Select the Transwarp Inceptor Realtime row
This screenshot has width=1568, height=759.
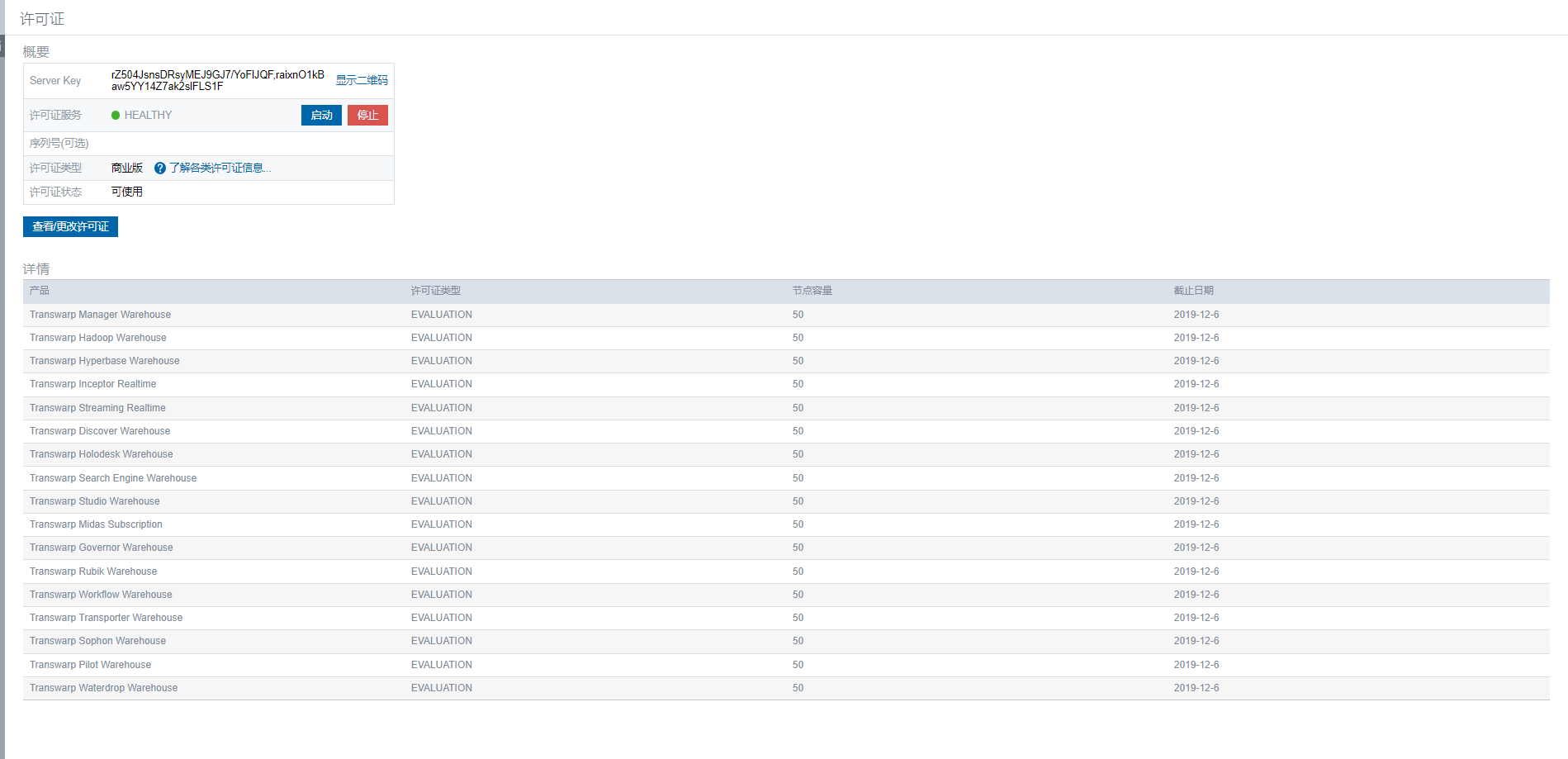tap(92, 384)
